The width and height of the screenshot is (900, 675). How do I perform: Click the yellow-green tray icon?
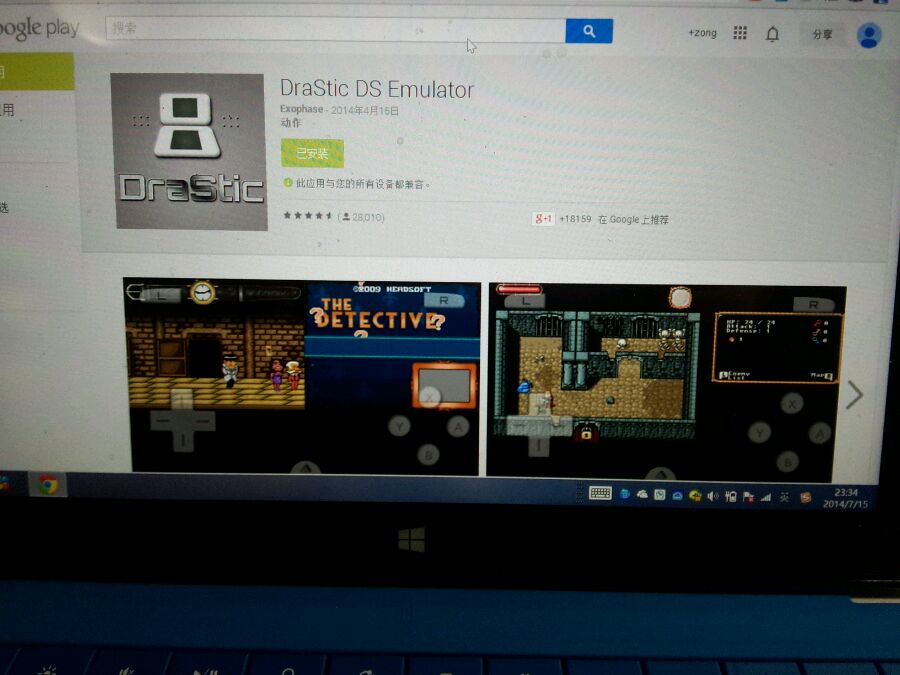click(695, 495)
